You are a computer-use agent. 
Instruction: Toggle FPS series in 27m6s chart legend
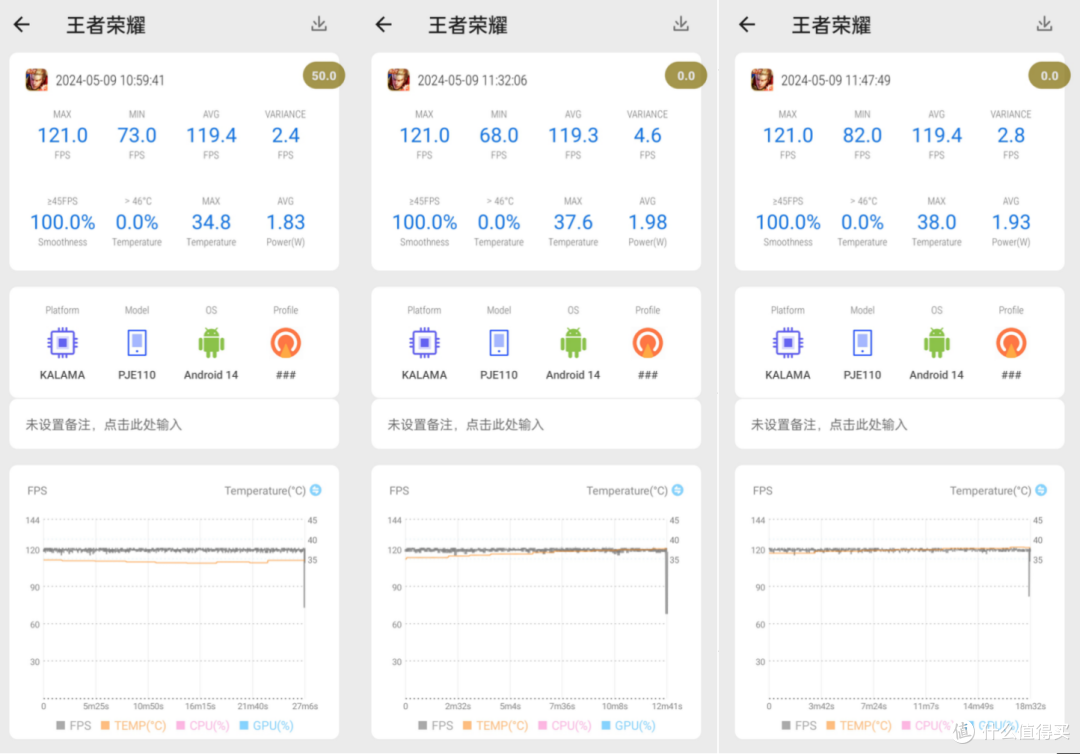(x=74, y=726)
